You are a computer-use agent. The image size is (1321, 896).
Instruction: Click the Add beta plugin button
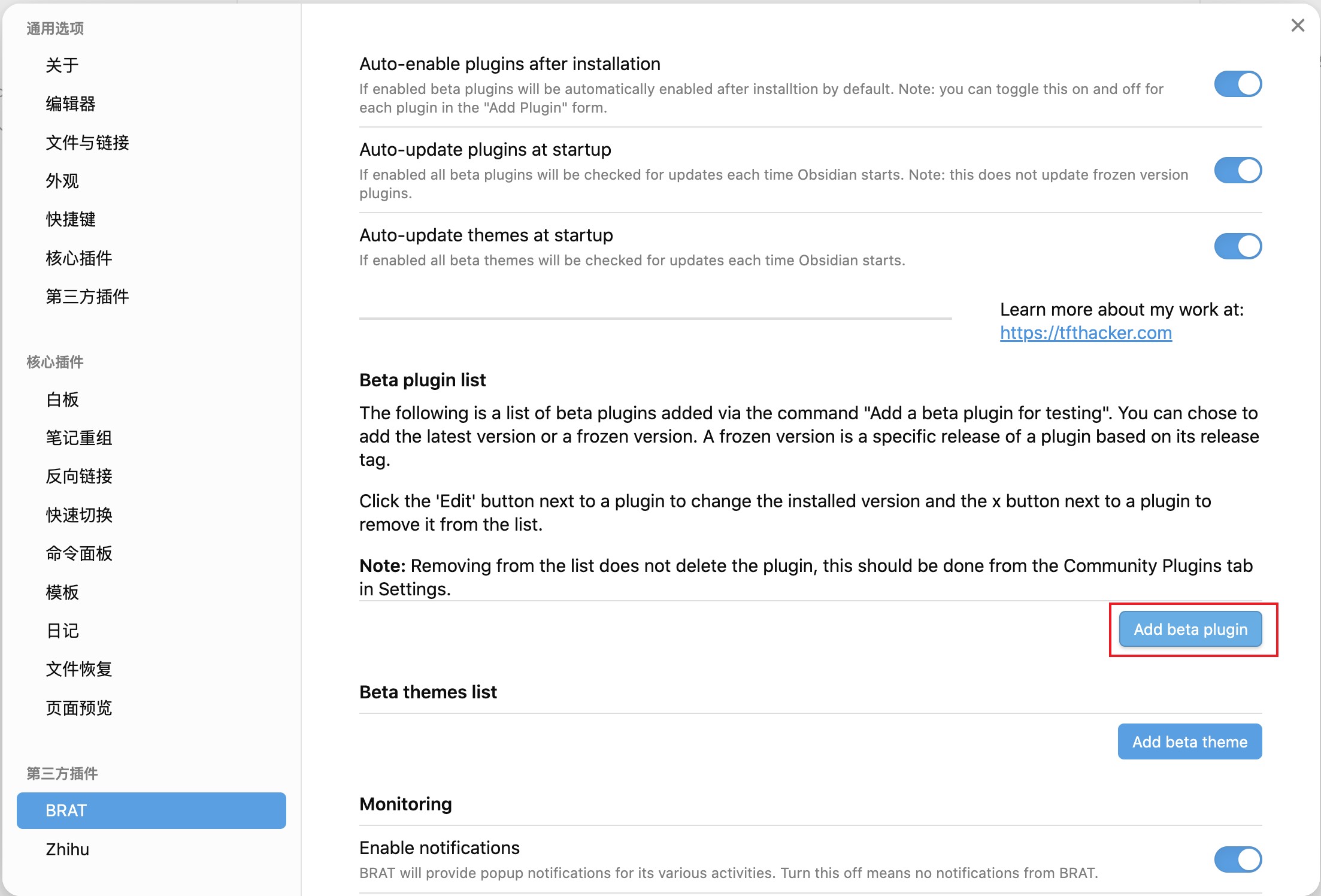point(1190,629)
